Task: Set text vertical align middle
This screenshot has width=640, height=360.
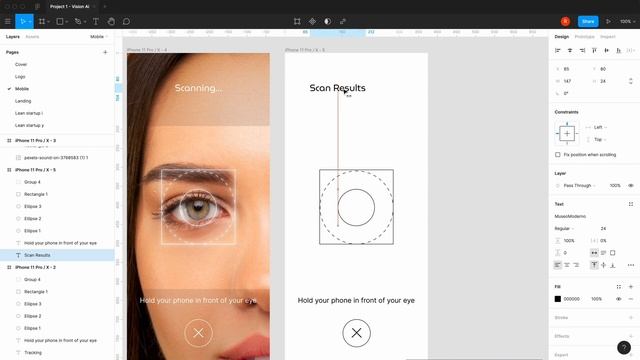Action: 603,265
